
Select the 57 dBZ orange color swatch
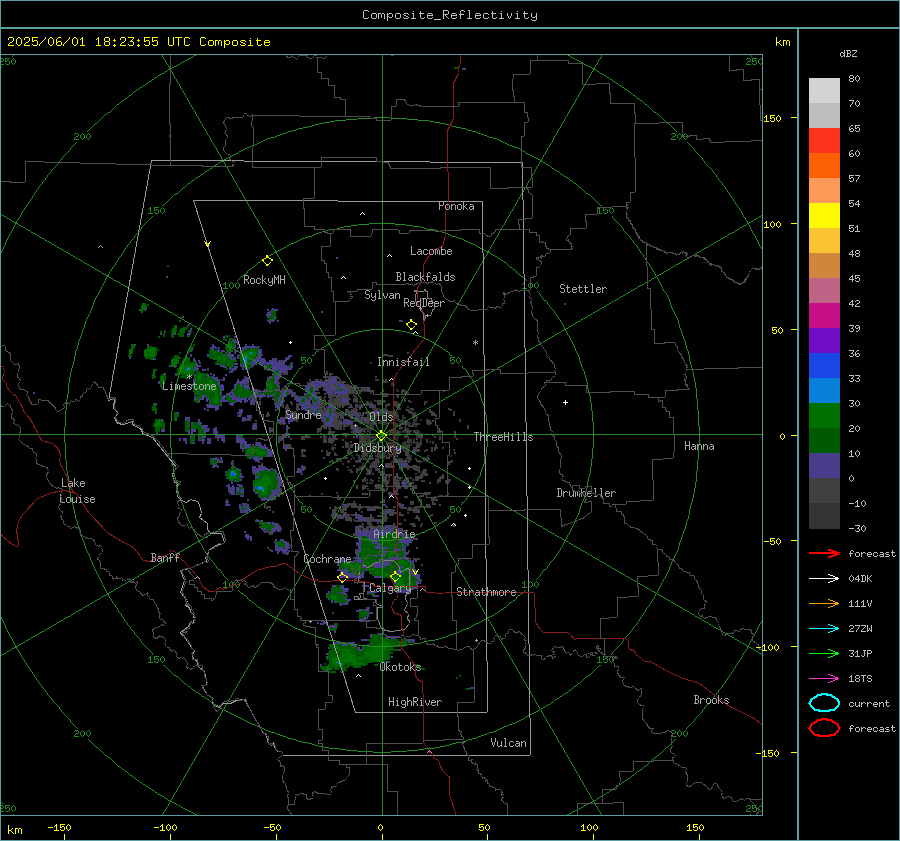click(824, 166)
